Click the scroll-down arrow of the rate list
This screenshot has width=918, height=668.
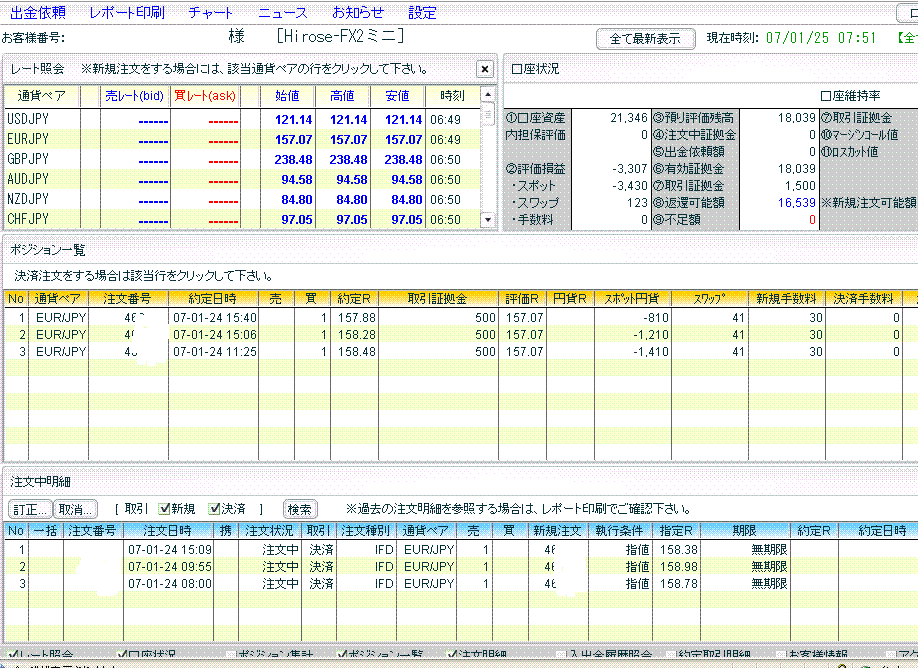pos(488,220)
